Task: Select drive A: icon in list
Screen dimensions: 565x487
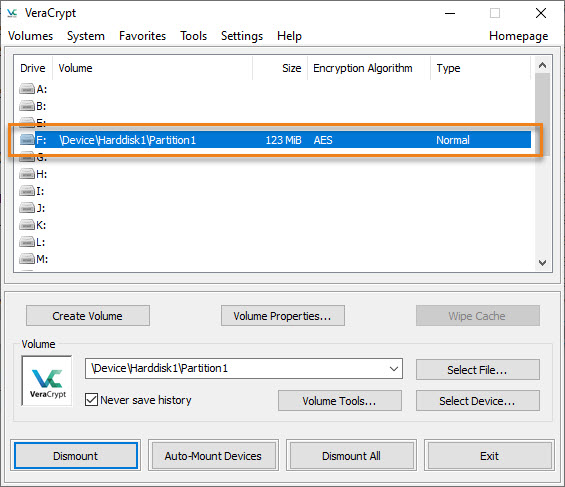Action: coord(27,89)
